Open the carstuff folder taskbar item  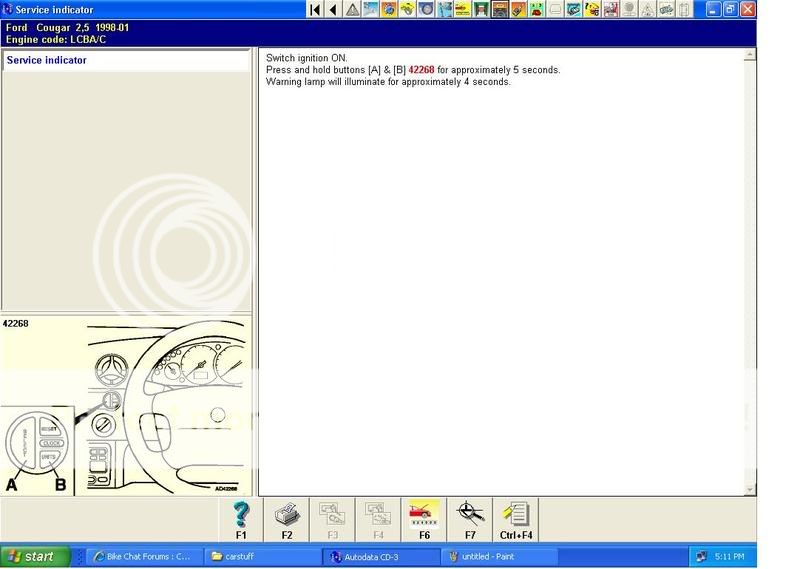262,557
